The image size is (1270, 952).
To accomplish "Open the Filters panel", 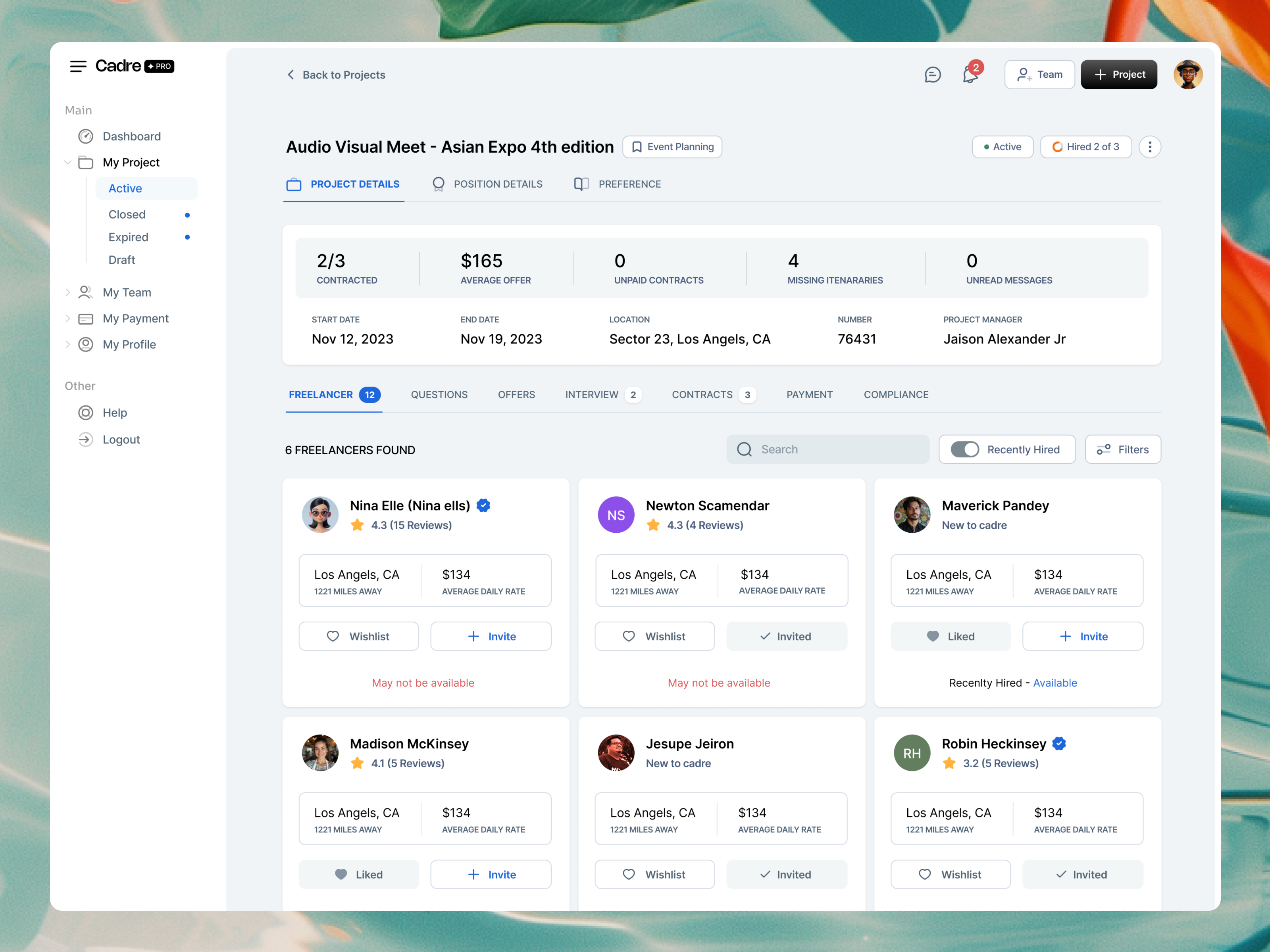I will [1123, 449].
